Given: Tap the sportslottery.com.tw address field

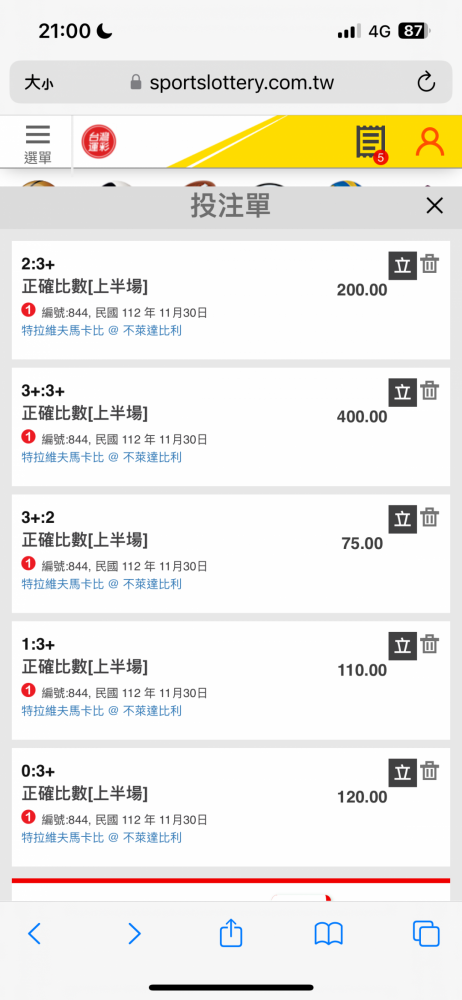Looking at the screenshot, I should (231, 82).
